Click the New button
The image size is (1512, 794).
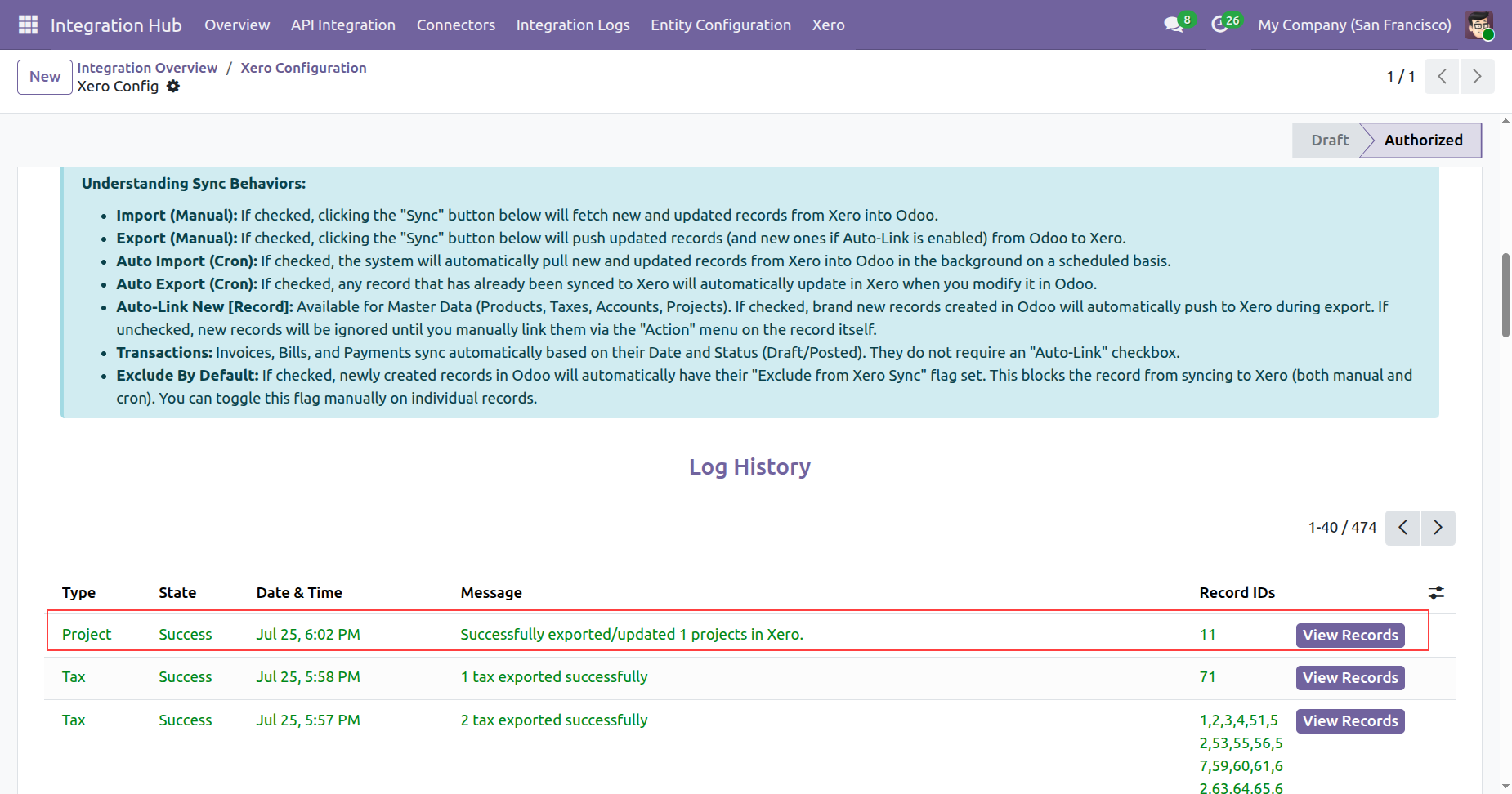tap(45, 77)
